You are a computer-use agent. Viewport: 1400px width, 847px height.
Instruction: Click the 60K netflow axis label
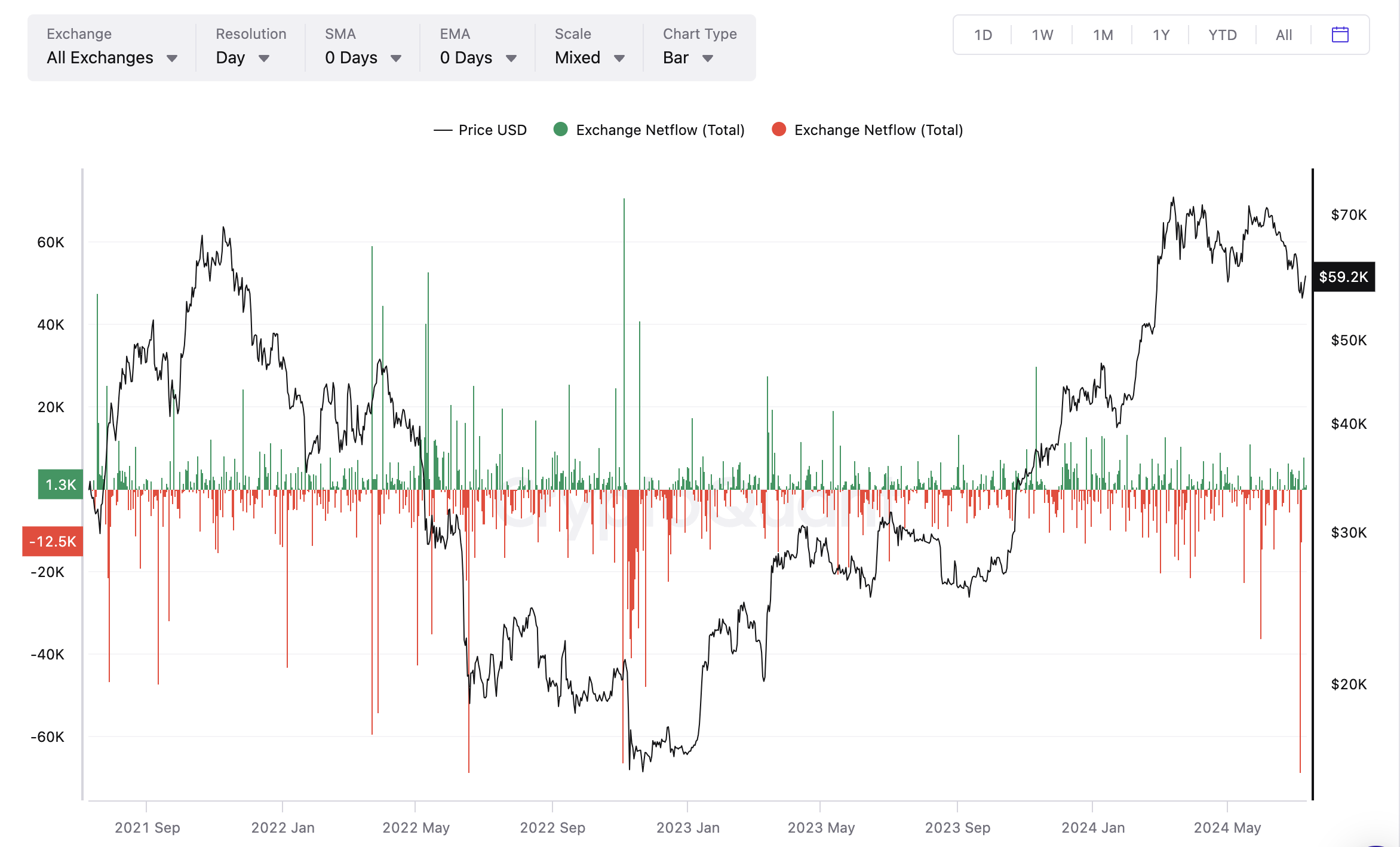tap(50, 242)
